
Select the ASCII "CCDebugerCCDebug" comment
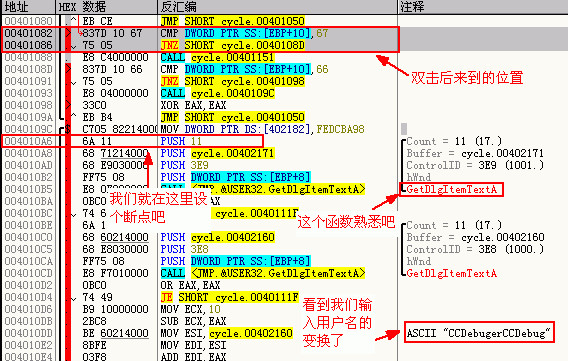(479, 332)
